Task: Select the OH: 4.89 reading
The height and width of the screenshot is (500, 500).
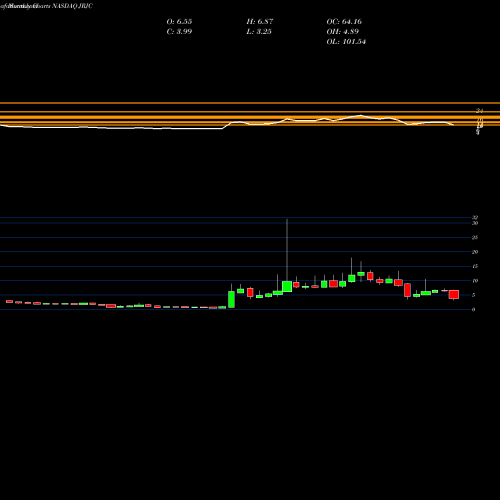Action: pyautogui.click(x=343, y=32)
